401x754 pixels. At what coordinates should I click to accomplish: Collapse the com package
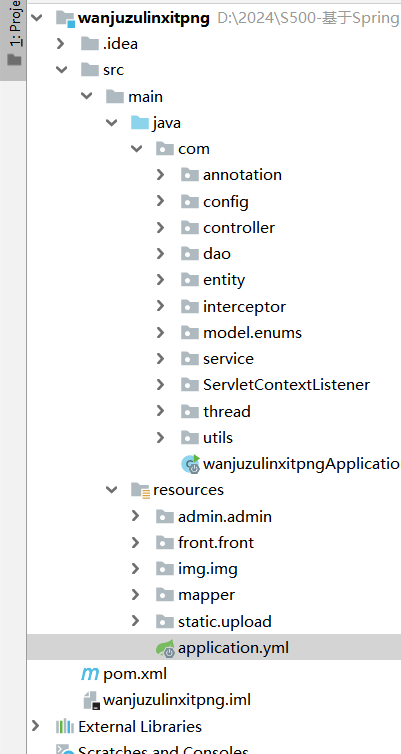point(137,149)
